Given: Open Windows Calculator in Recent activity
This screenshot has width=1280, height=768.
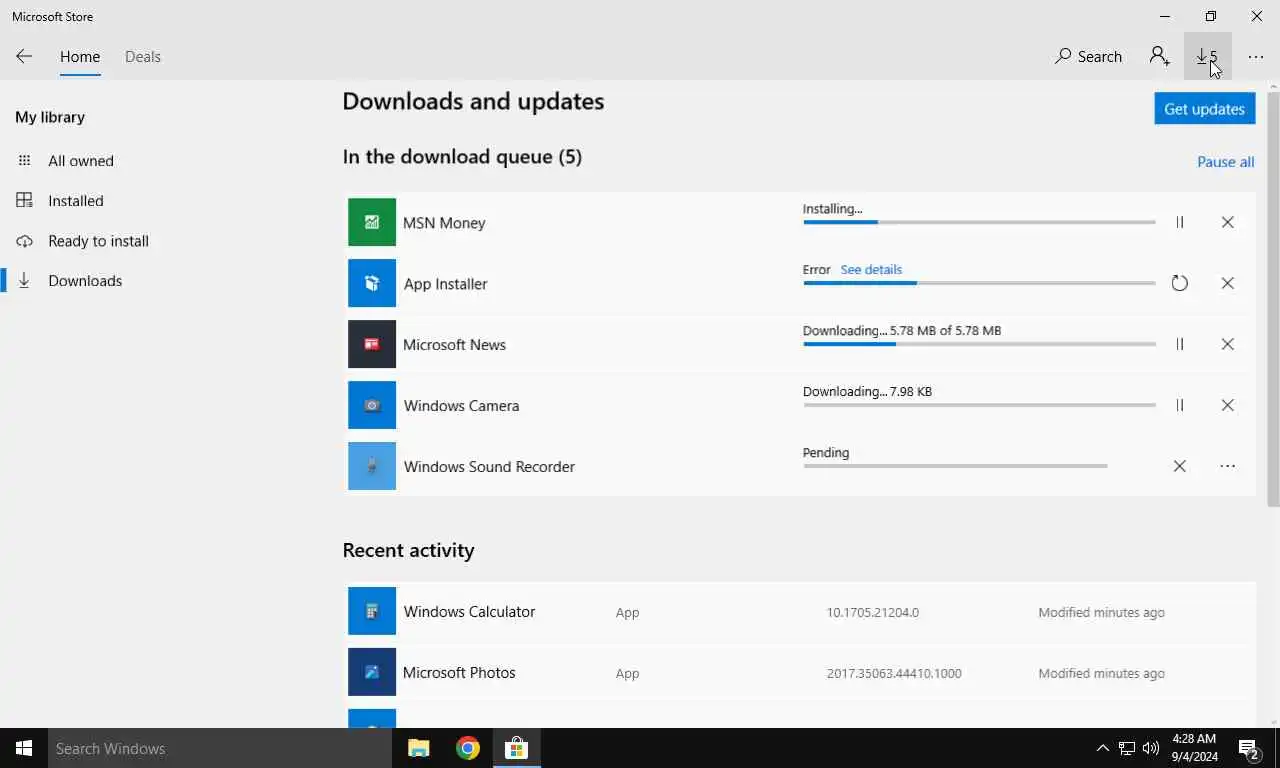Looking at the screenshot, I should tap(799, 611).
